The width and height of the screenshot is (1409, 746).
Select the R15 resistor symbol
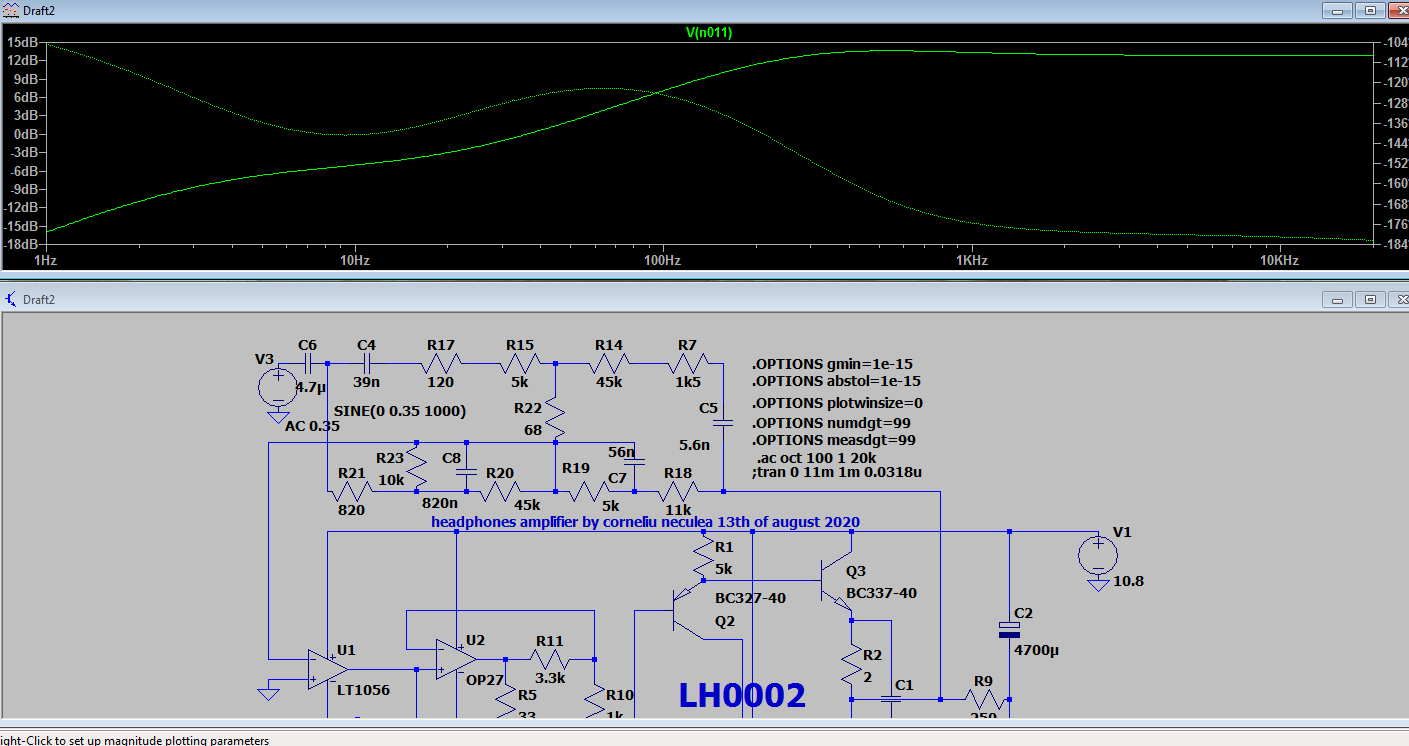(522, 362)
